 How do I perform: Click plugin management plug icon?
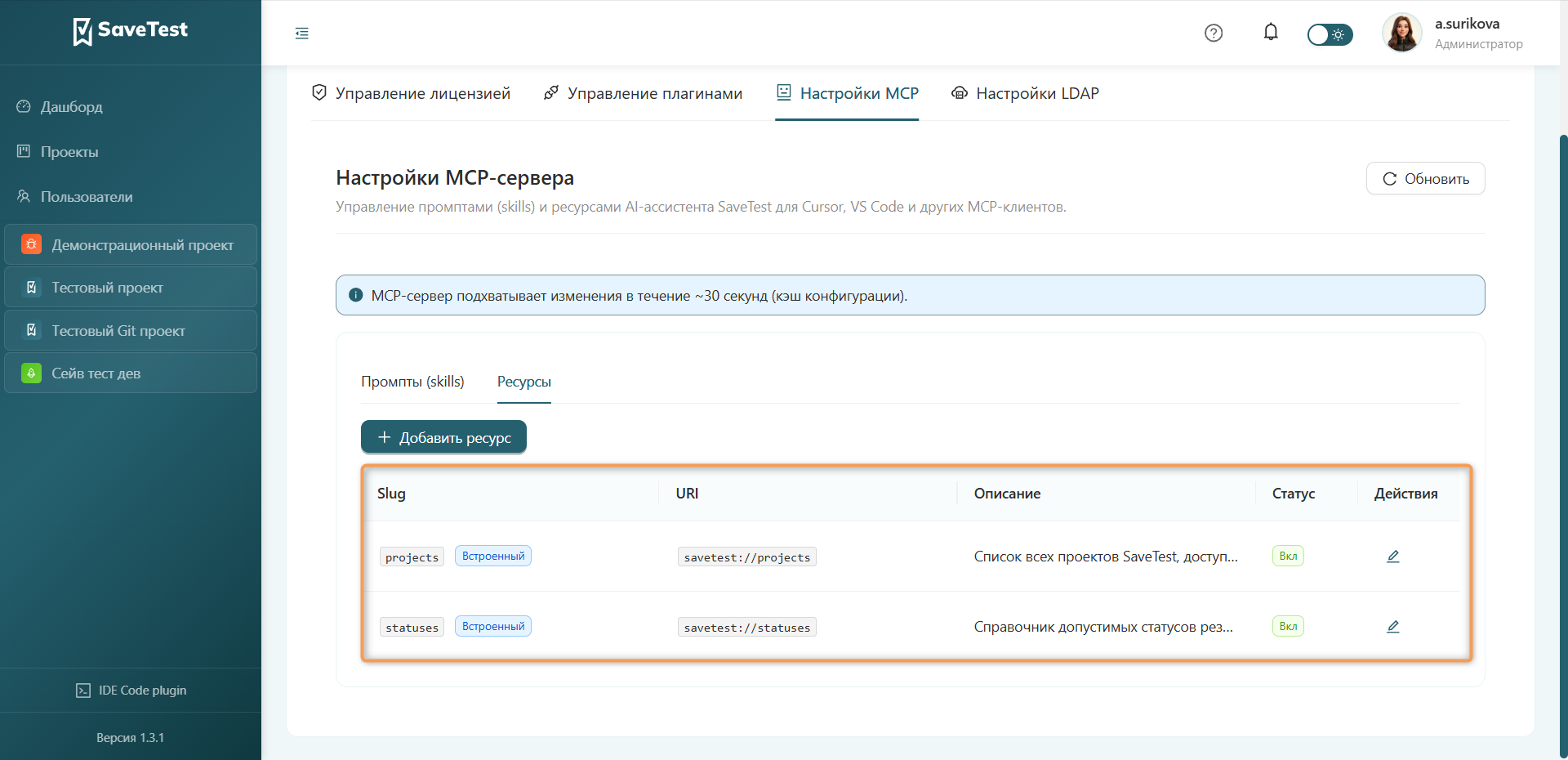(x=551, y=92)
